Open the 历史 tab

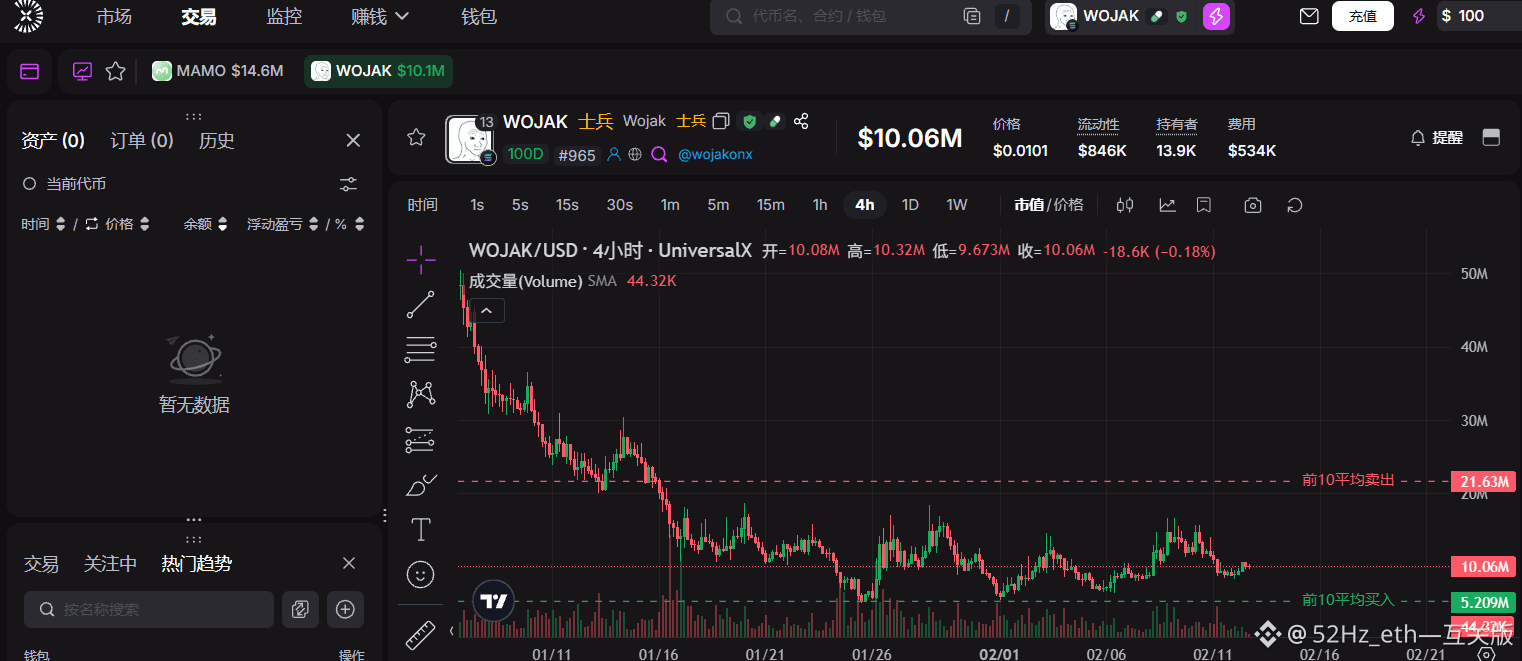click(x=217, y=141)
